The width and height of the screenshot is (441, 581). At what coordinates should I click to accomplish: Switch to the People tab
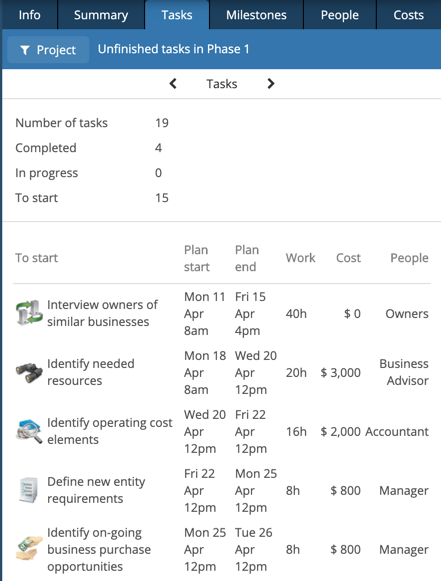point(340,15)
